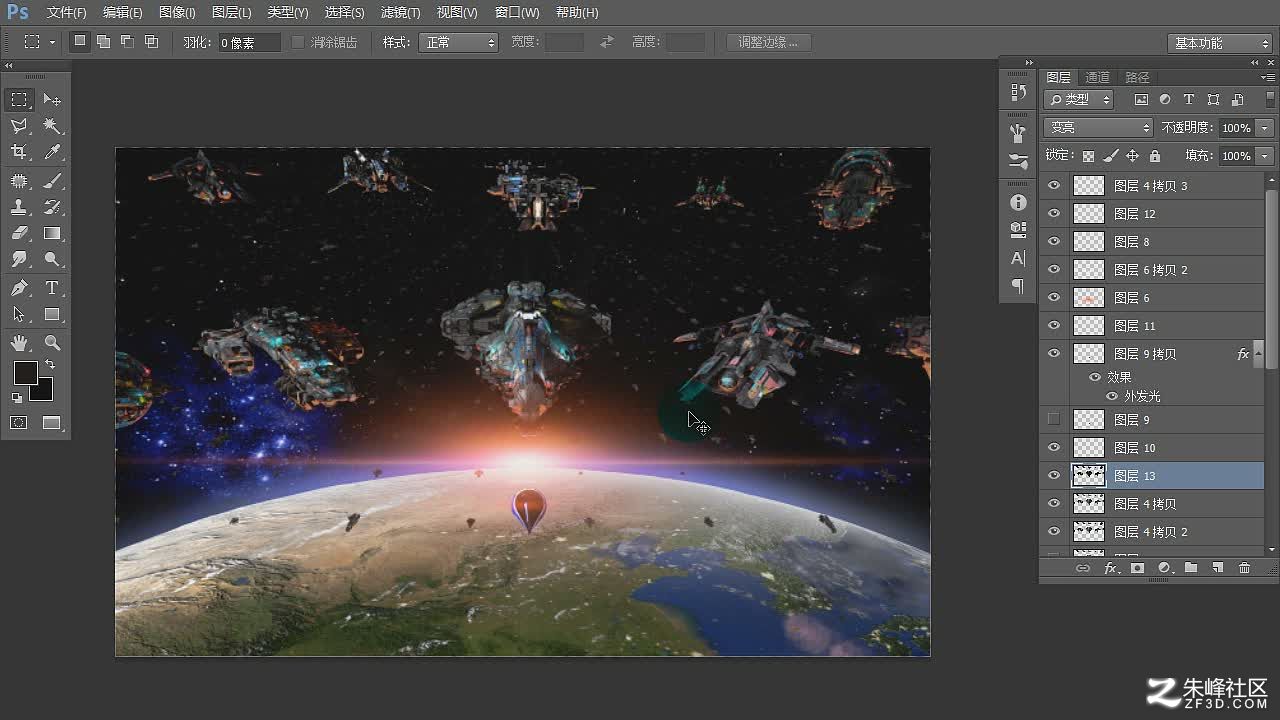Click the subtract from selection button
The height and width of the screenshot is (720, 1280).
click(127, 42)
